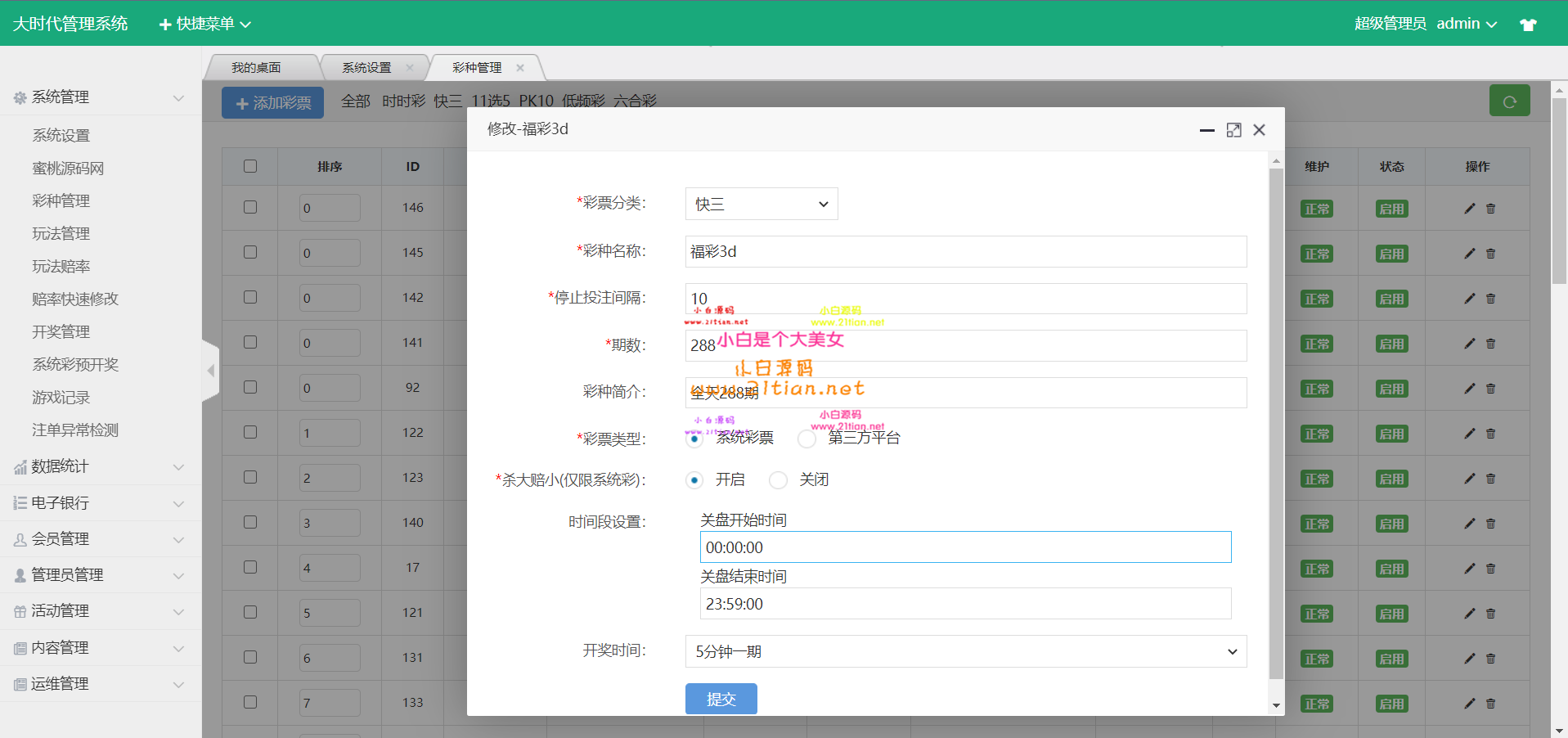Tick the select-all checkbox in table header

pyautogui.click(x=250, y=166)
